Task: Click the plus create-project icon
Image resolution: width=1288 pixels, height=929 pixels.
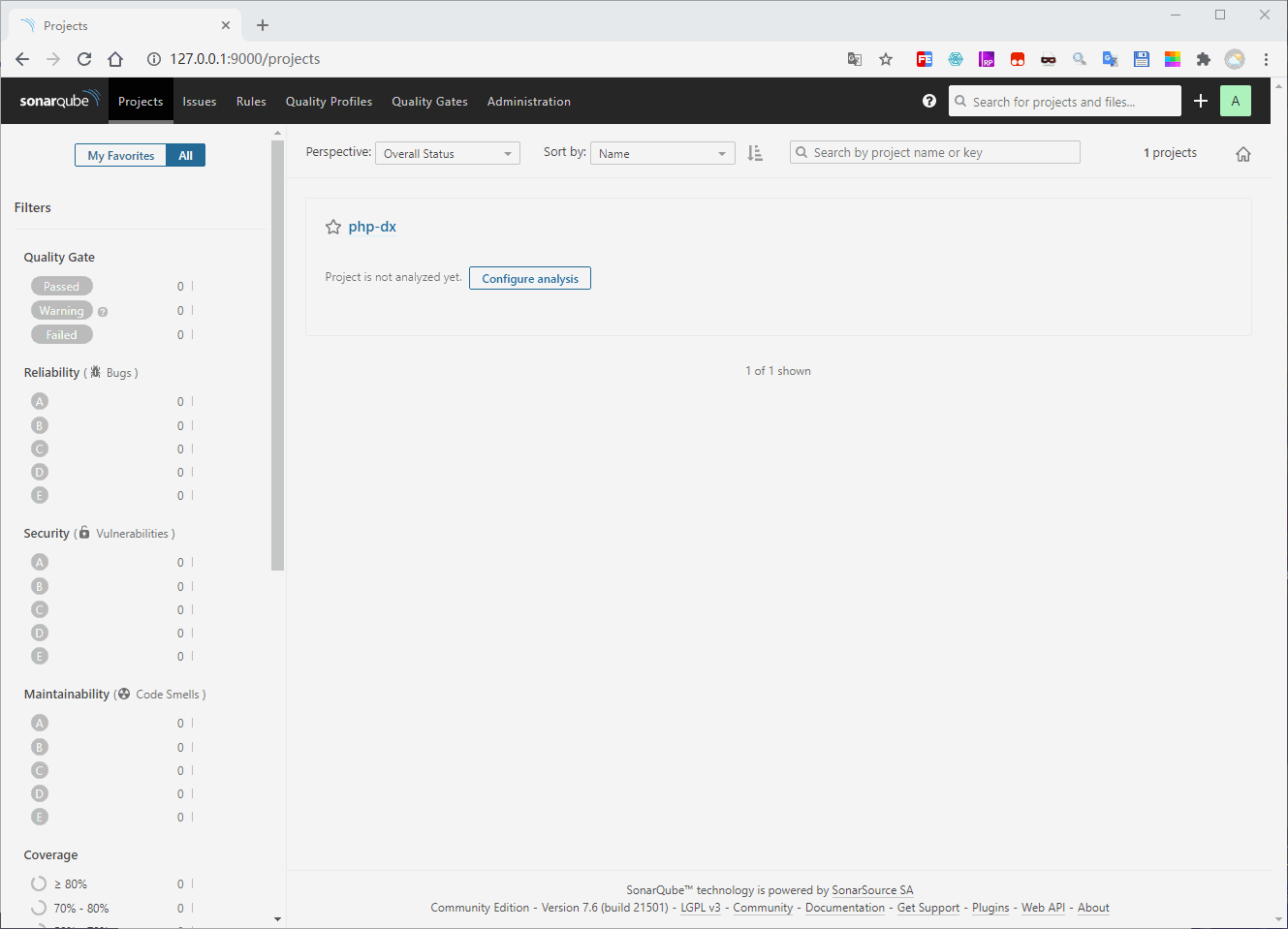Action: (1201, 101)
